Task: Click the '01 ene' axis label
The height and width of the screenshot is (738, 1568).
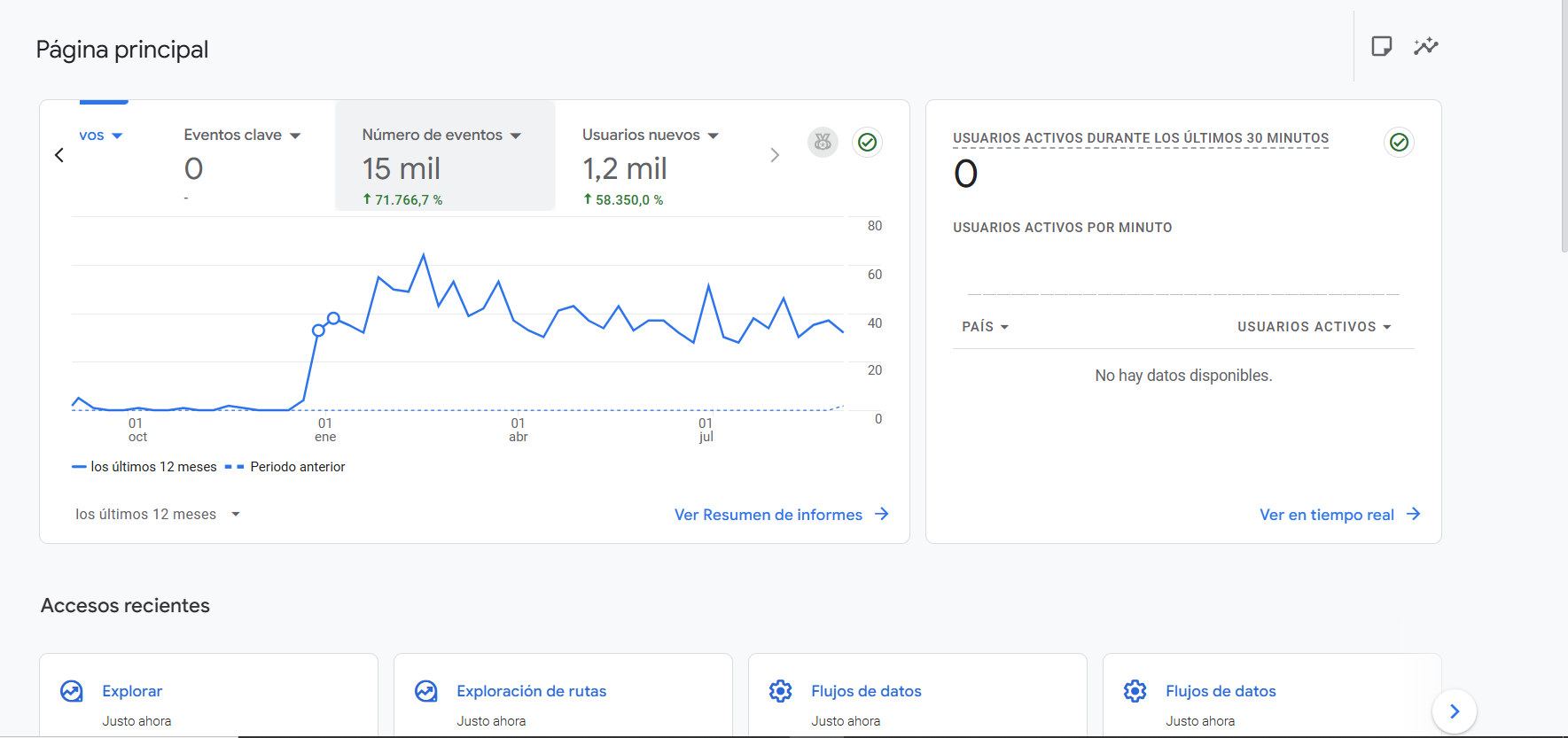Action: (x=325, y=430)
